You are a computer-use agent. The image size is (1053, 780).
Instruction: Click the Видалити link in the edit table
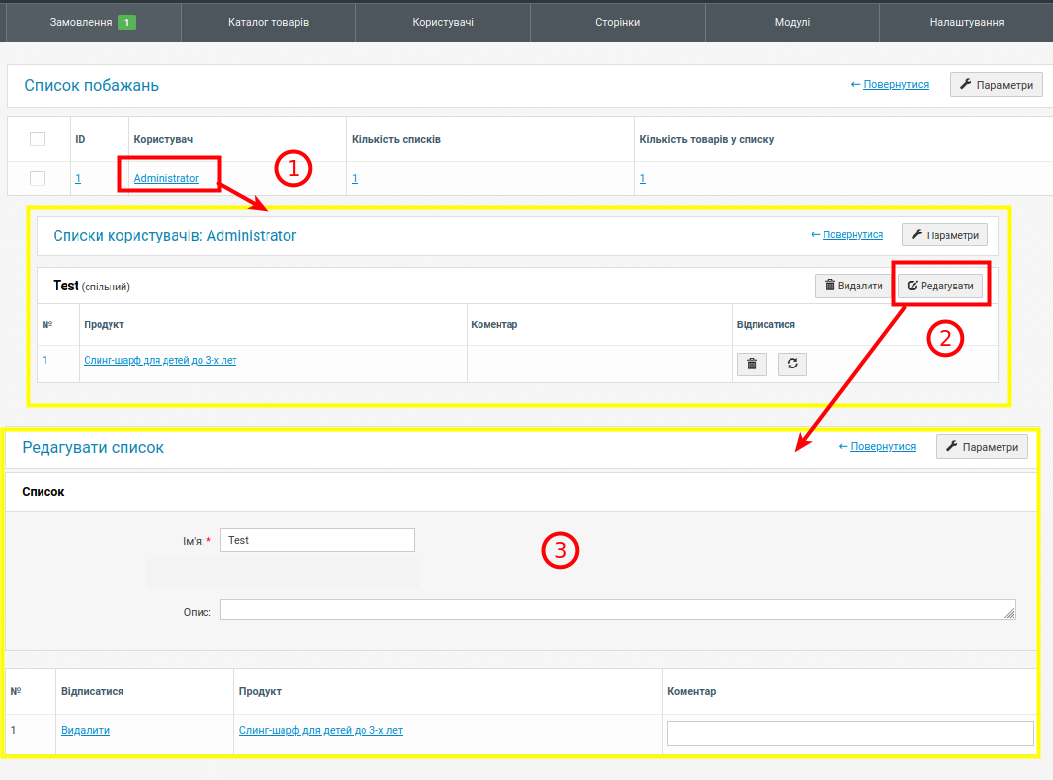point(85,730)
